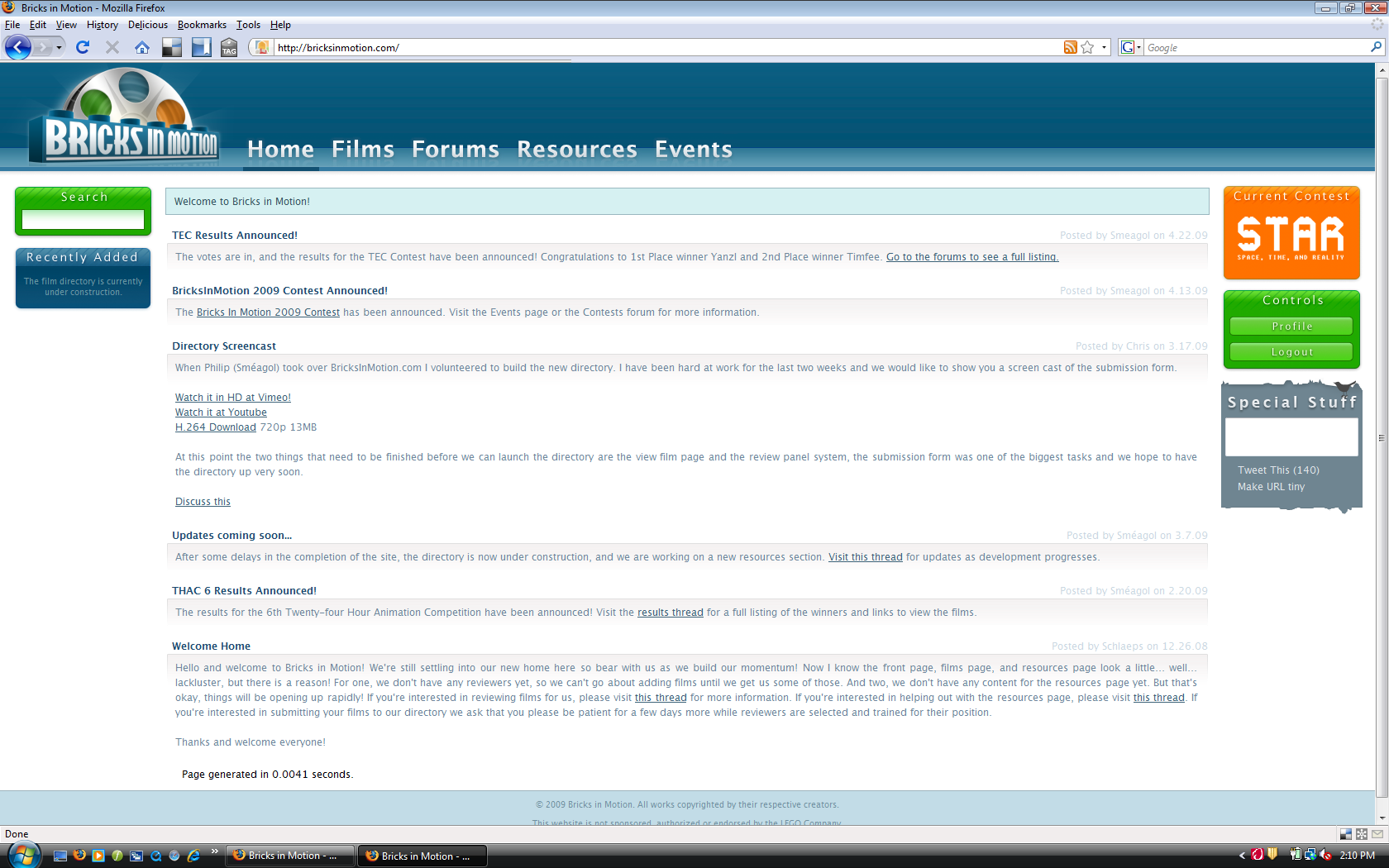1389x868 pixels.
Task: Open the File menu
Action: pos(12,25)
